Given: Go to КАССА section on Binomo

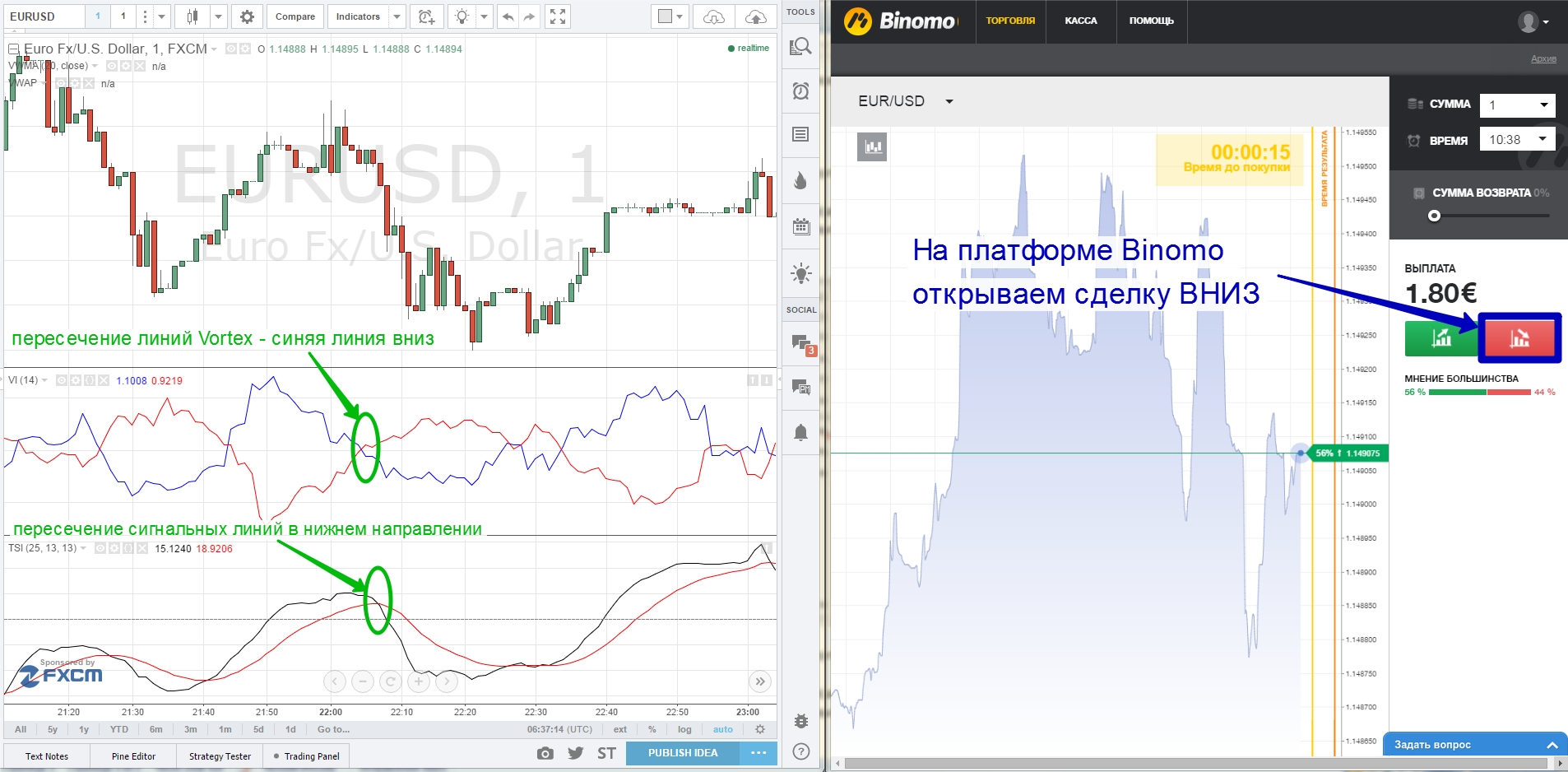Looking at the screenshot, I should (1081, 21).
